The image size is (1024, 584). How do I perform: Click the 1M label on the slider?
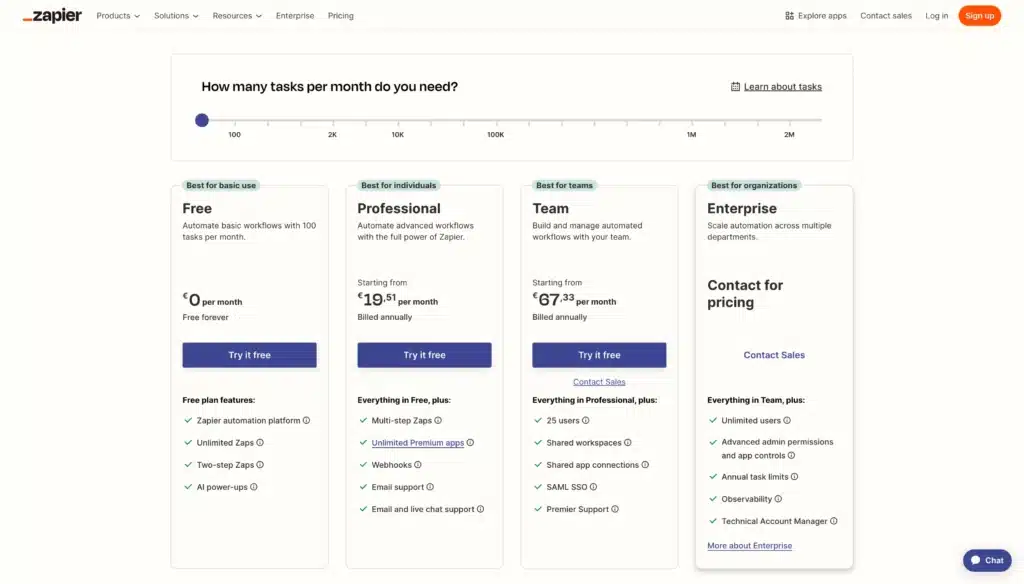tap(692, 135)
